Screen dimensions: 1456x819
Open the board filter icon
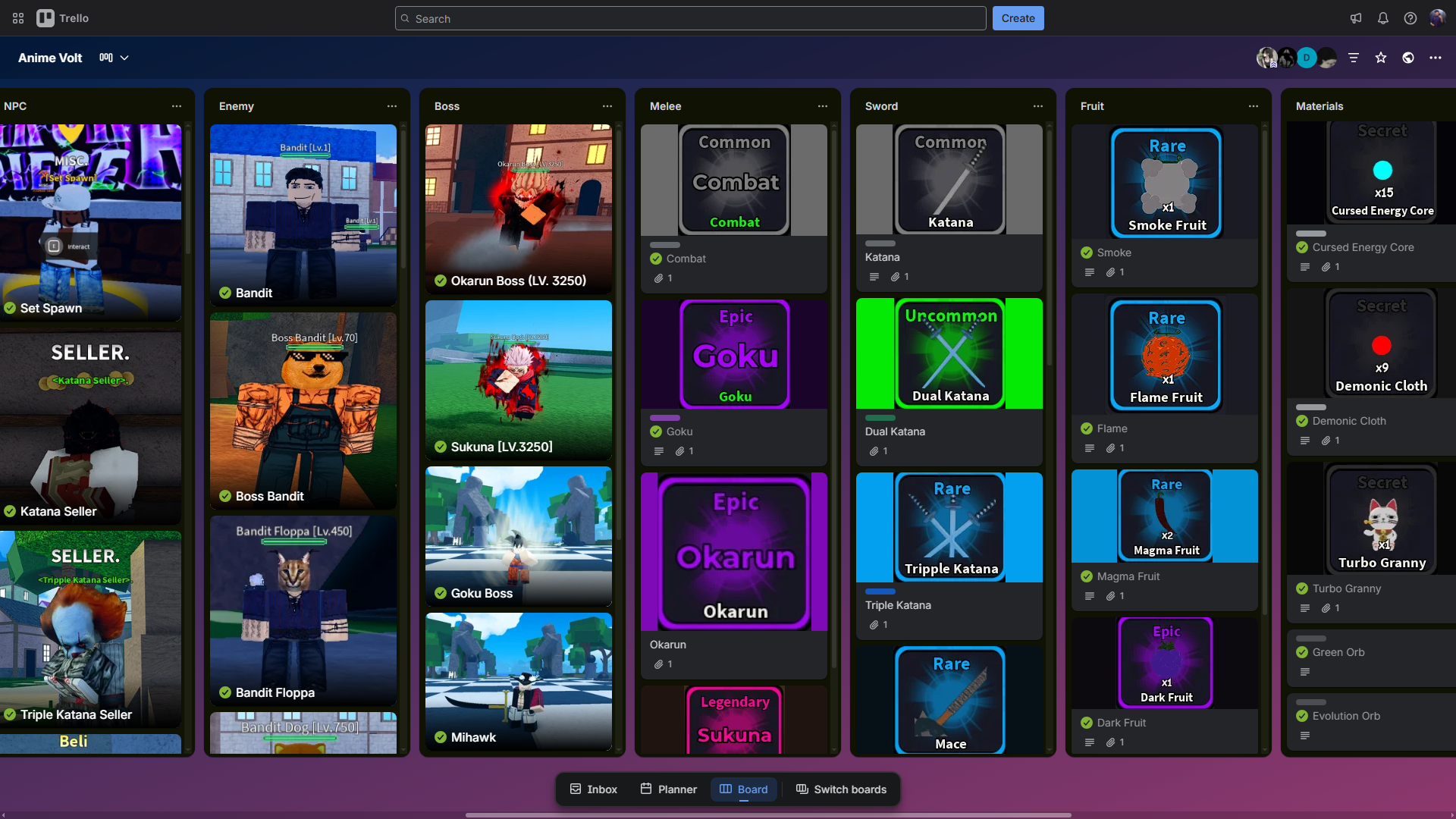point(1354,58)
